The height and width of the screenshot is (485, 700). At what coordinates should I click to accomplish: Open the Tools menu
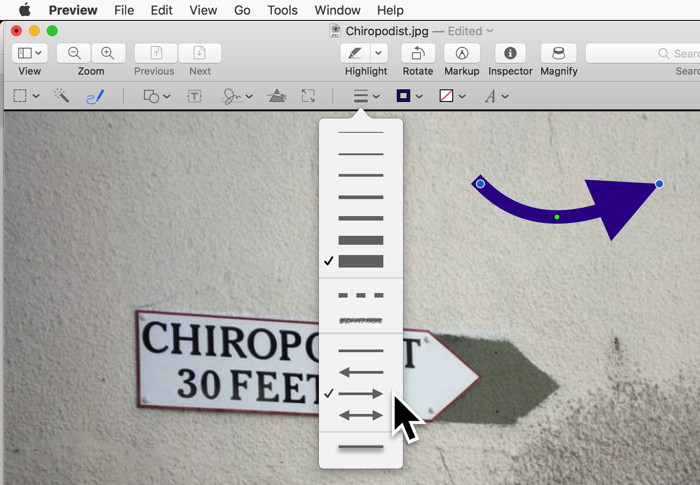(282, 10)
